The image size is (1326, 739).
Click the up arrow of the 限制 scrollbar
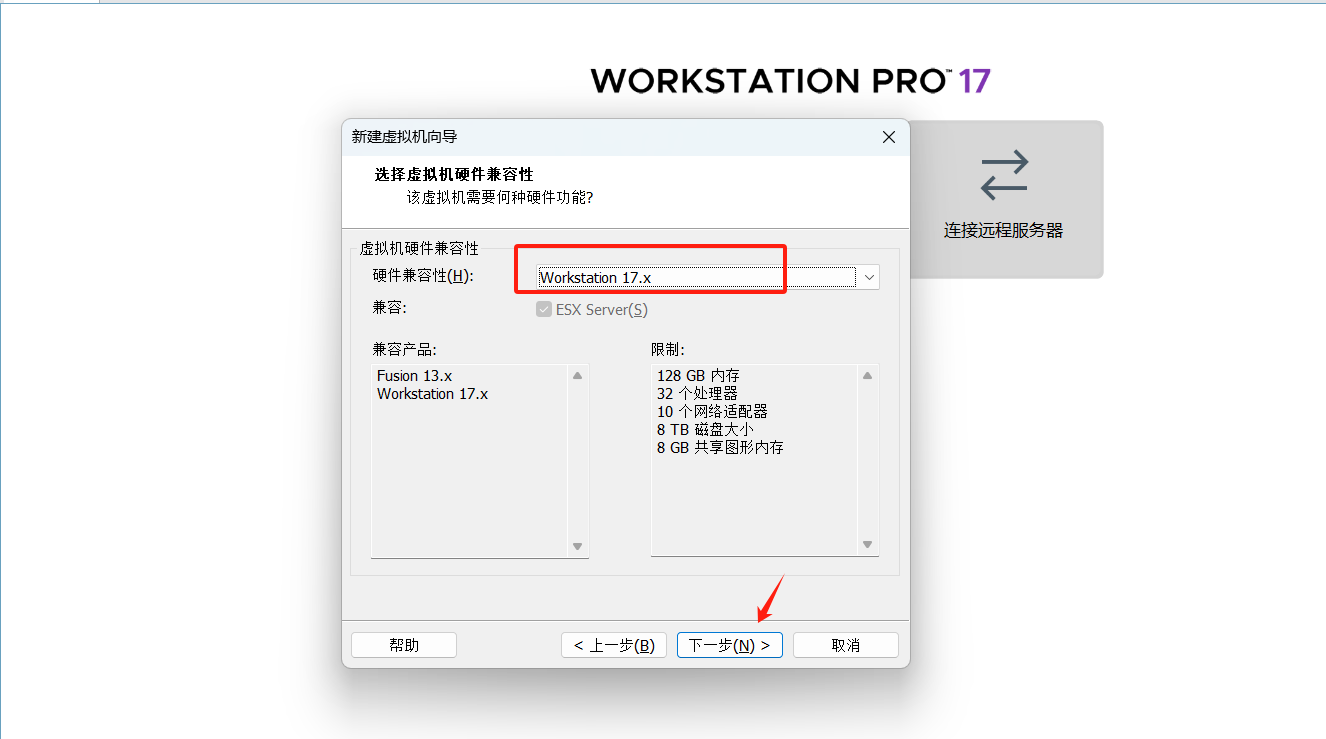click(867, 376)
